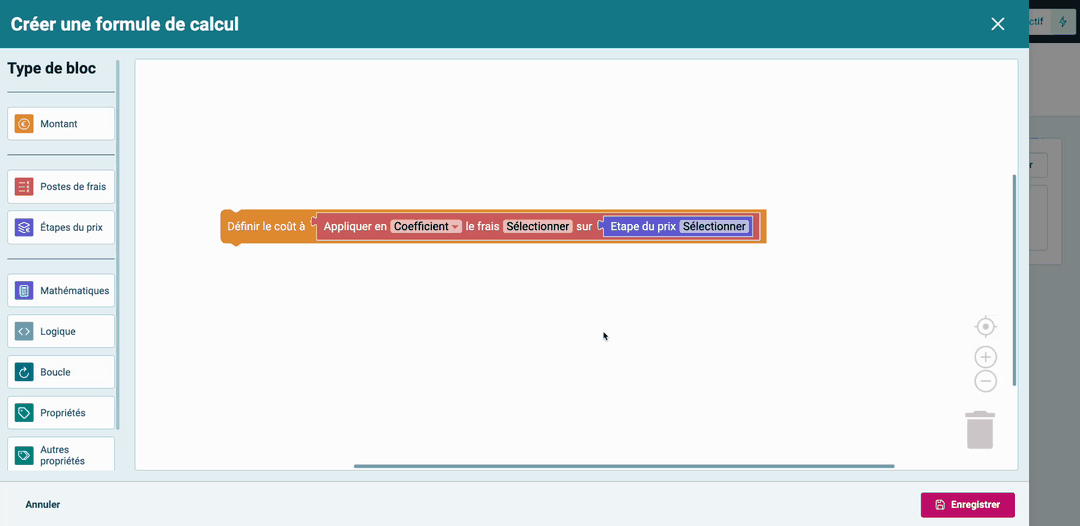Open the frais Sélectionner field
Screen dimensions: 1080x526
[537, 227]
